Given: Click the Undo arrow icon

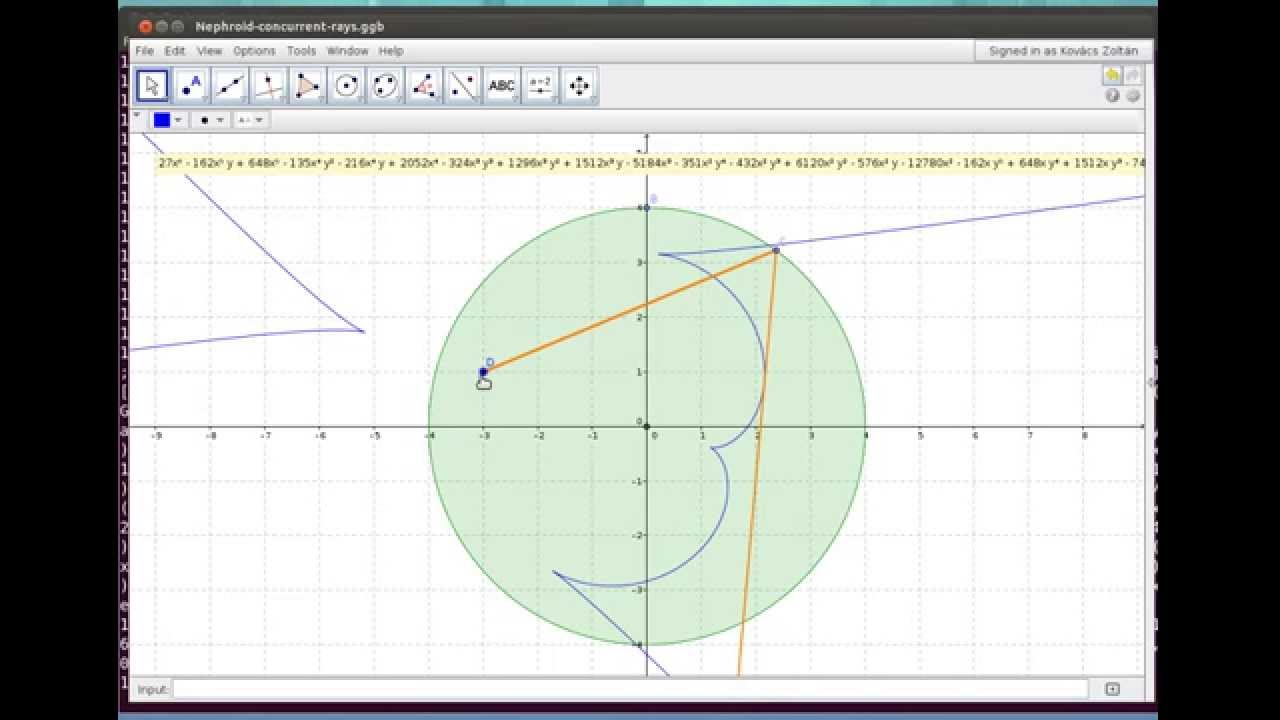Looking at the screenshot, I should pyautogui.click(x=1112, y=76).
